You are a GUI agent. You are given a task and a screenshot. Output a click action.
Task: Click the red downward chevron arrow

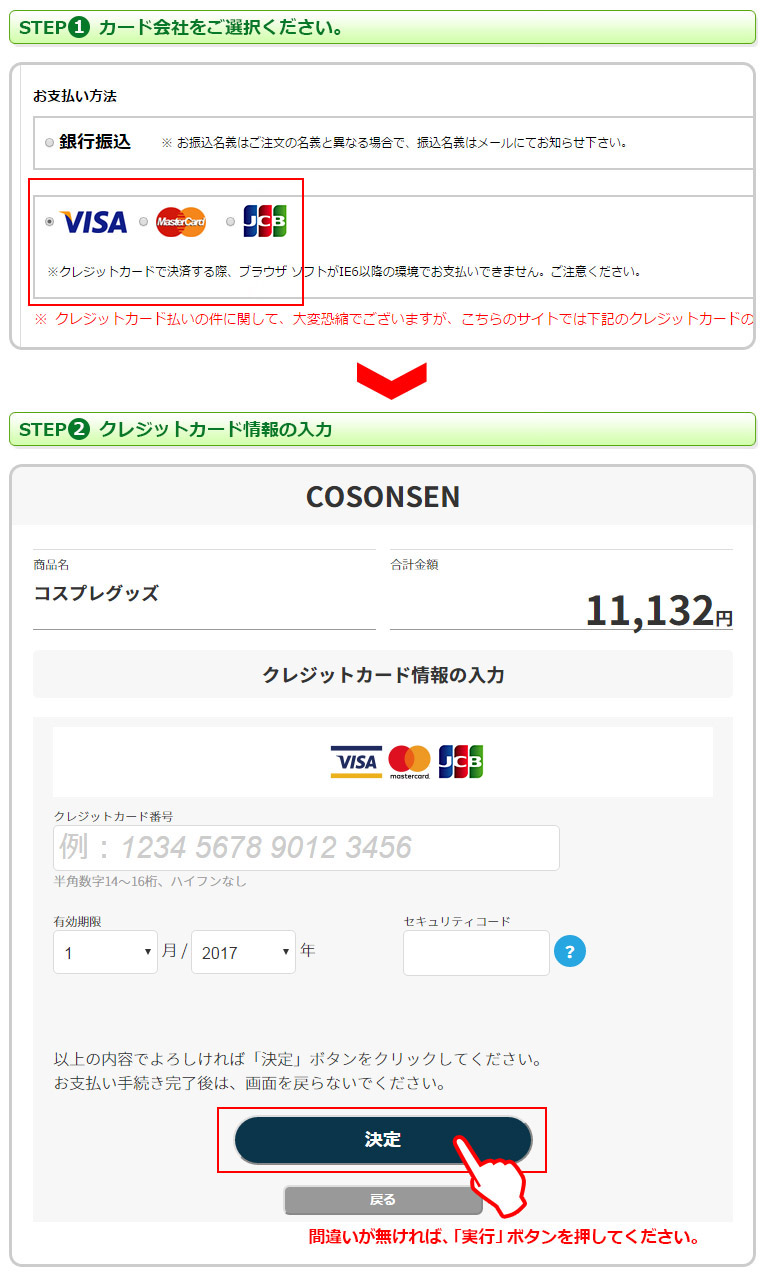tap(392, 381)
